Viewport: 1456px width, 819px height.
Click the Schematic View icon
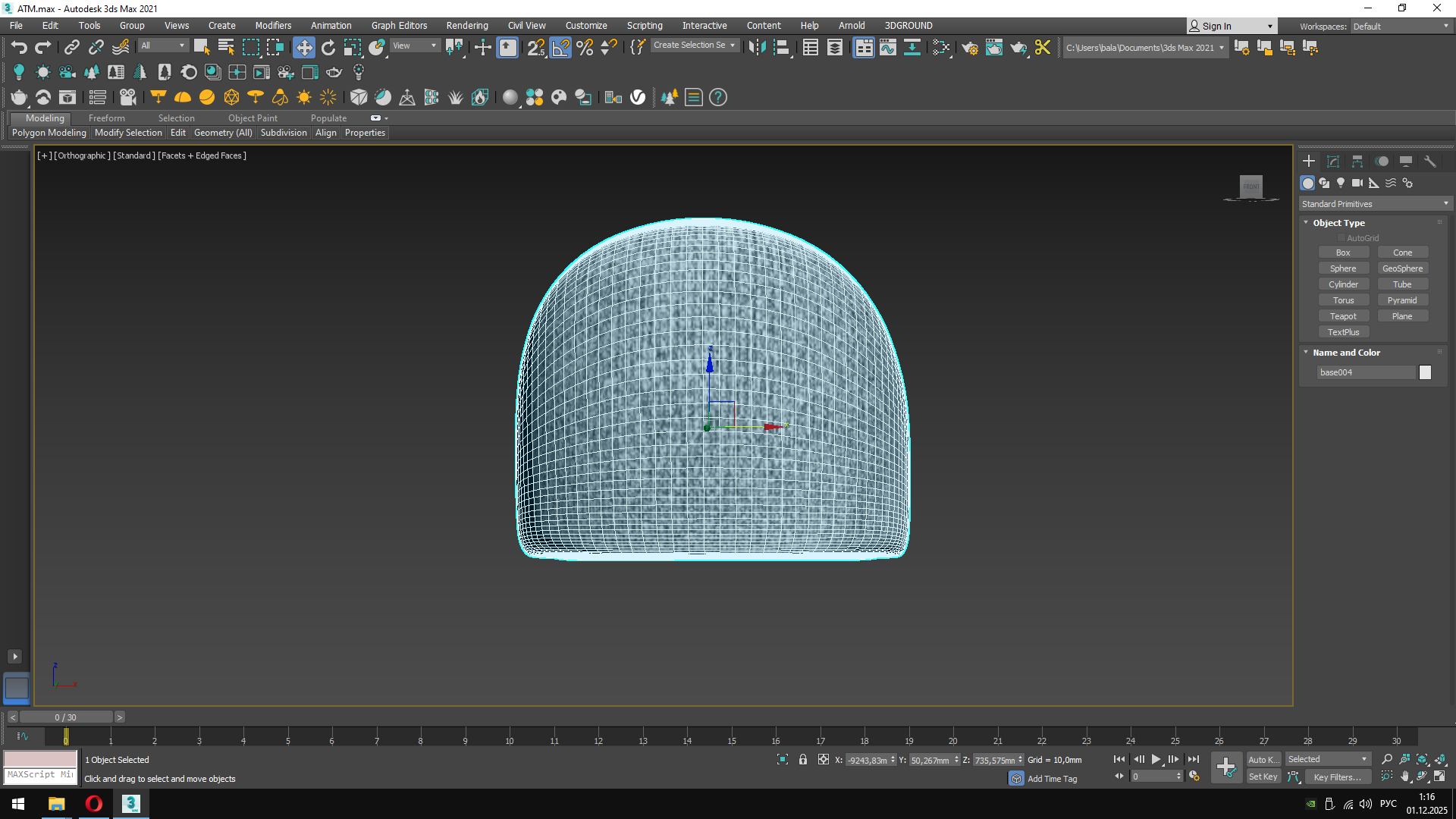pyautogui.click(x=912, y=48)
